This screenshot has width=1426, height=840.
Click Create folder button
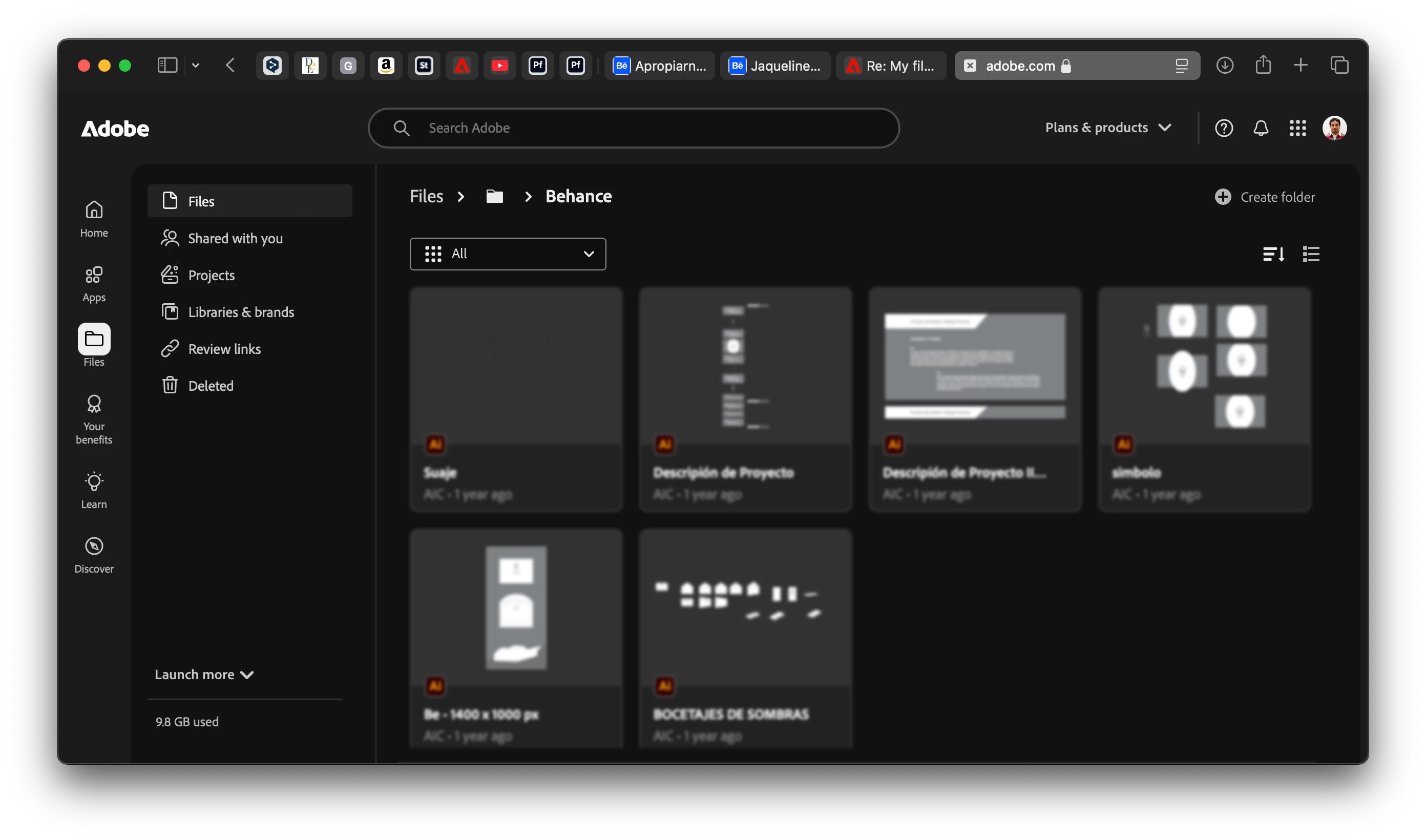coord(1265,198)
